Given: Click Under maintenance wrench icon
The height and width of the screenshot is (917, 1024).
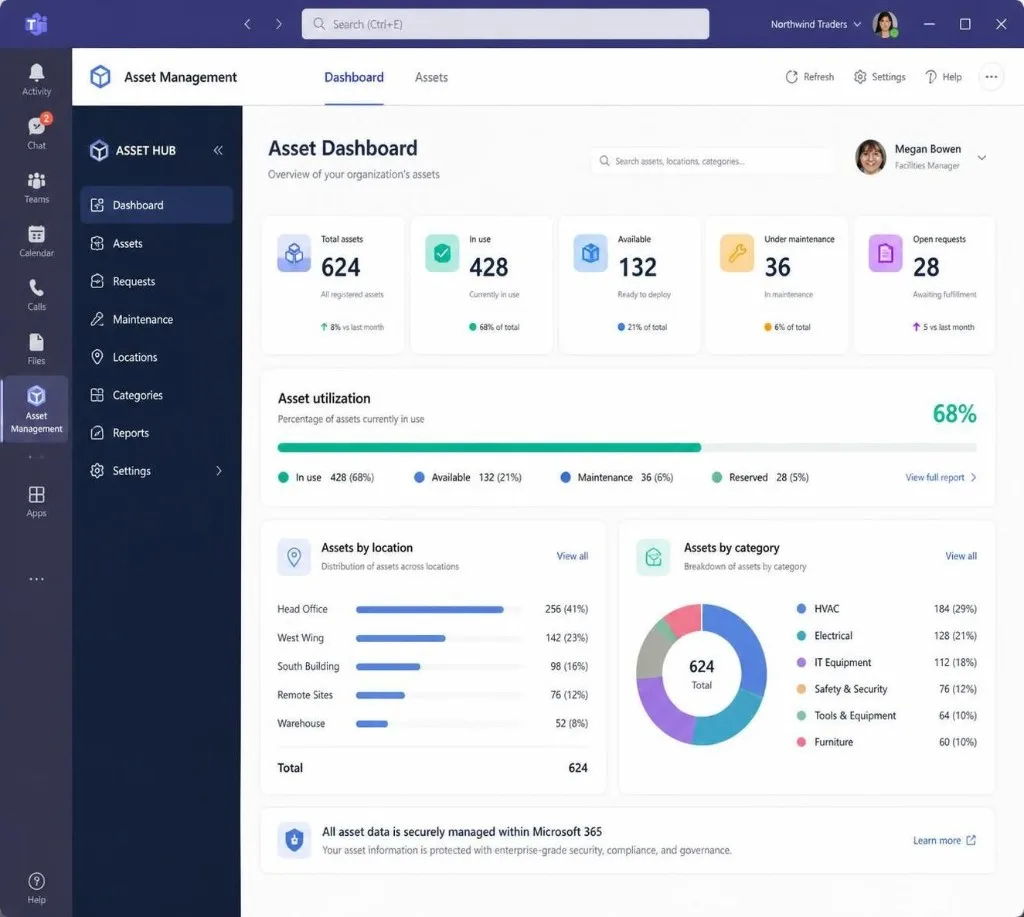Looking at the screenshot, I should pos(737,253).
